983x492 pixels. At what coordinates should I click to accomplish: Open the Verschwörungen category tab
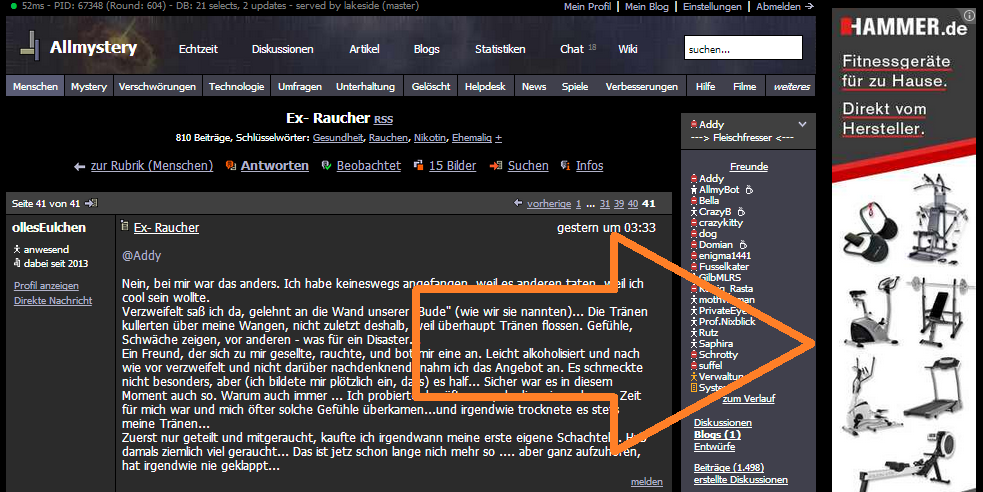(157, 87)
